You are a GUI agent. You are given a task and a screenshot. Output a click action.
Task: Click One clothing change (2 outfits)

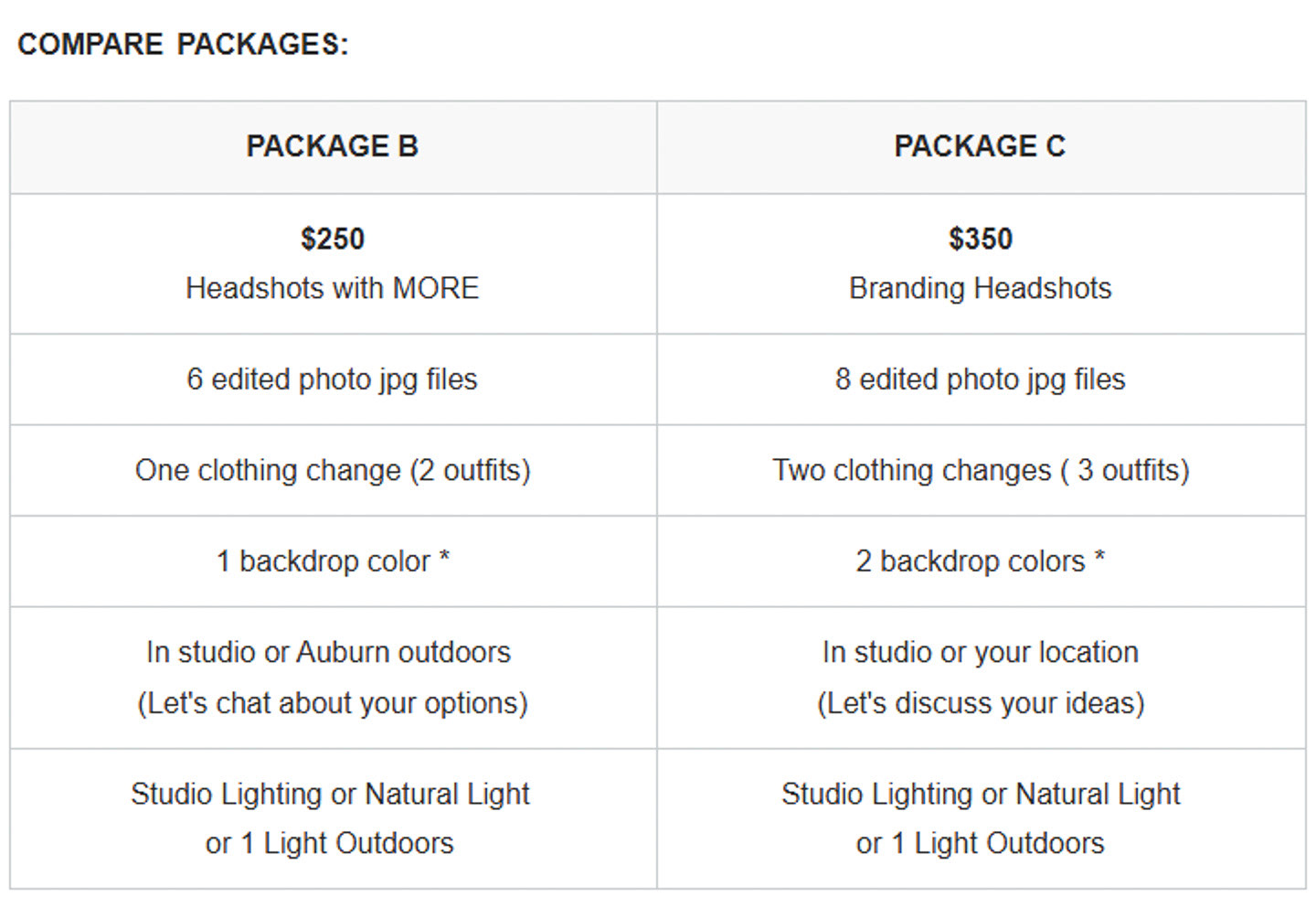click(333, 470)
